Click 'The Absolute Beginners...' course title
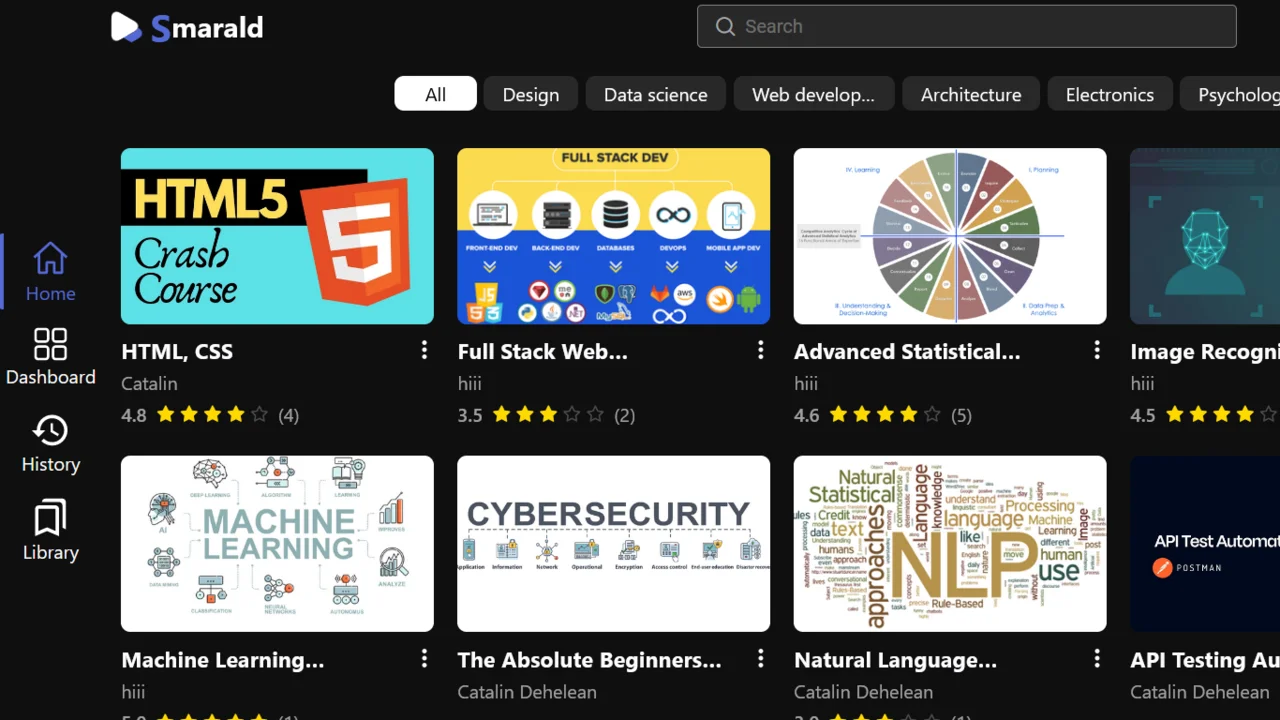Screen dimensions: 1280x720 (x=589, y=660)
